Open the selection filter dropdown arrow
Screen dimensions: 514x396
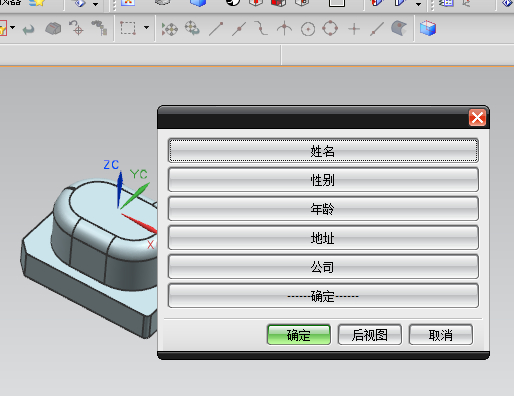tap(13, 27)
